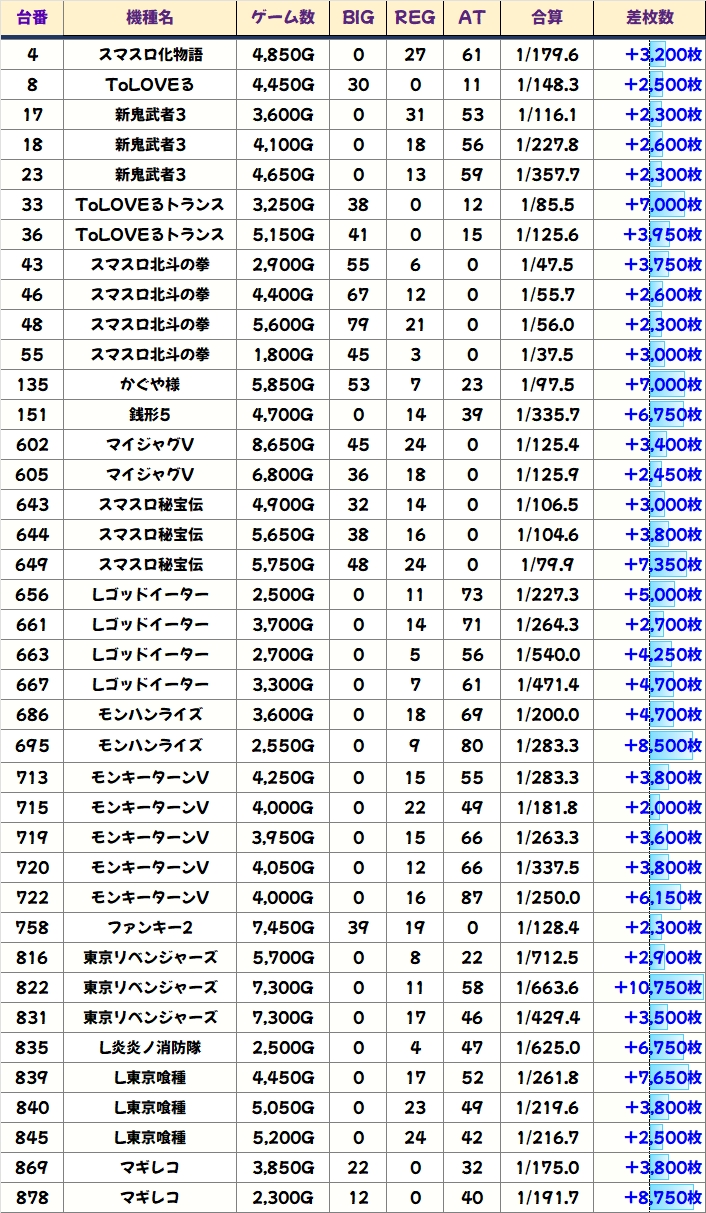Image resolution: width=706 pixels, height=1213 pixels.
Task: Sort by the ゲーム数 column header
Action: [283, 18]
